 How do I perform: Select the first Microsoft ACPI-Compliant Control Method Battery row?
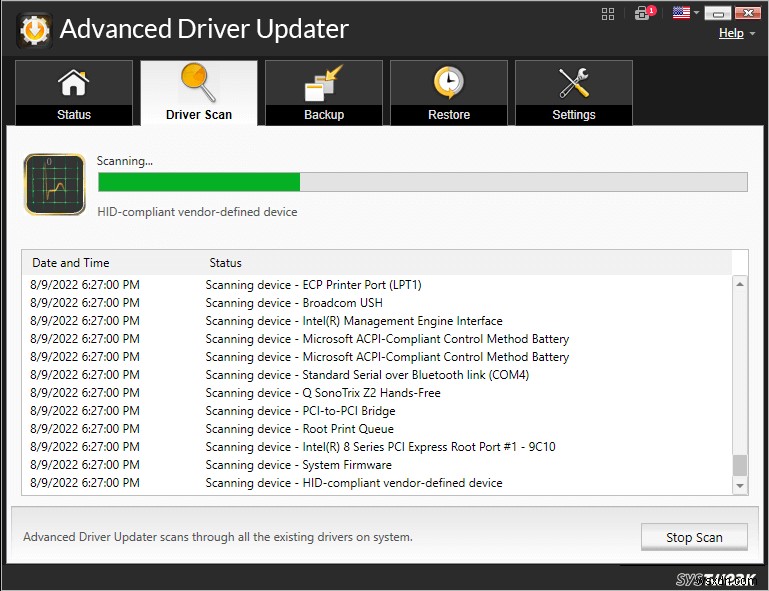click(x=377, y=339)
